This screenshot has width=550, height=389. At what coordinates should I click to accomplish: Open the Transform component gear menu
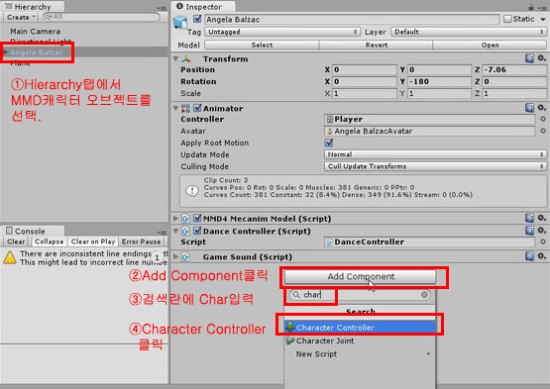point(542,58)
